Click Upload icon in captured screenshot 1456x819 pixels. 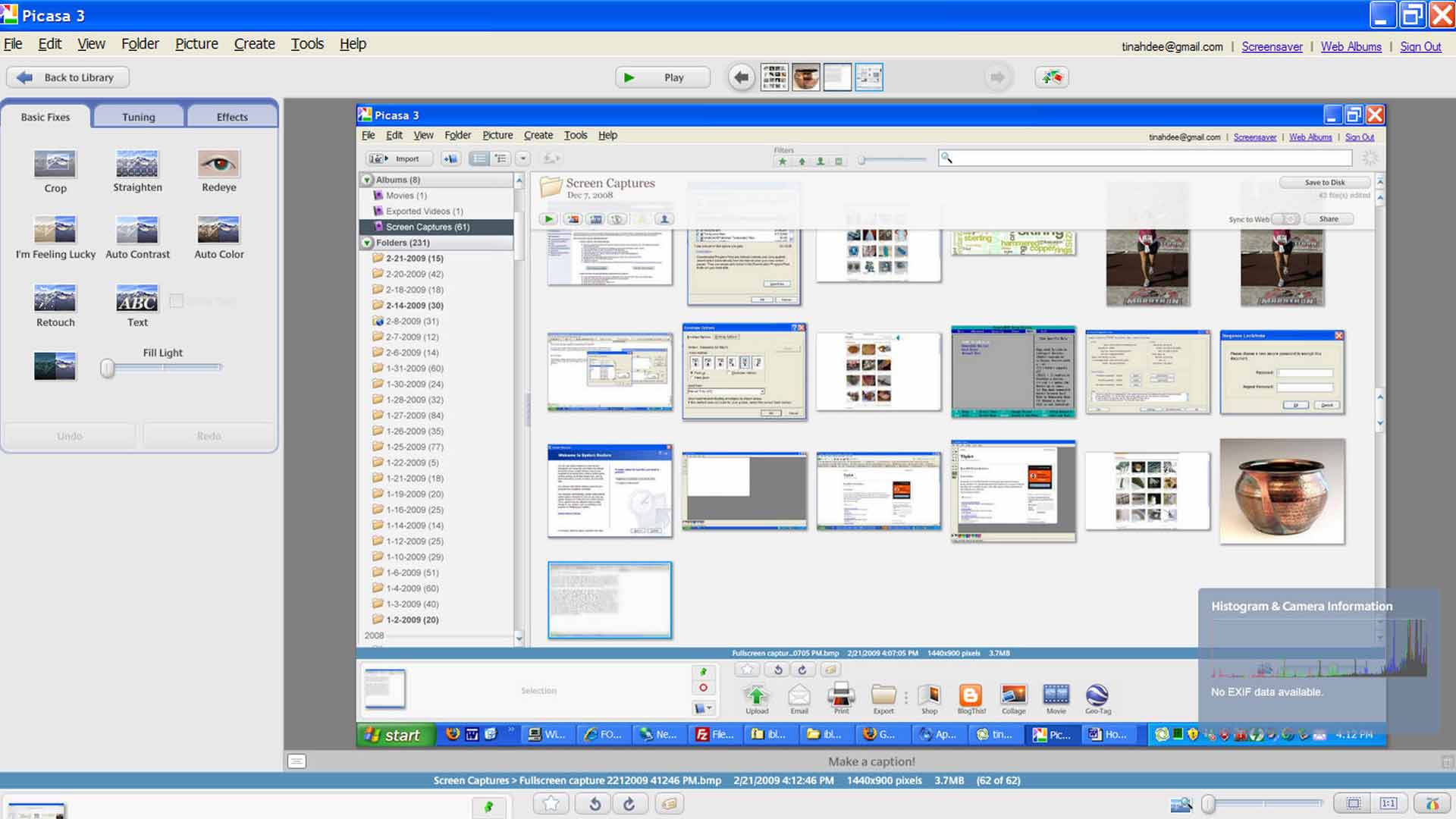[757, 699]
